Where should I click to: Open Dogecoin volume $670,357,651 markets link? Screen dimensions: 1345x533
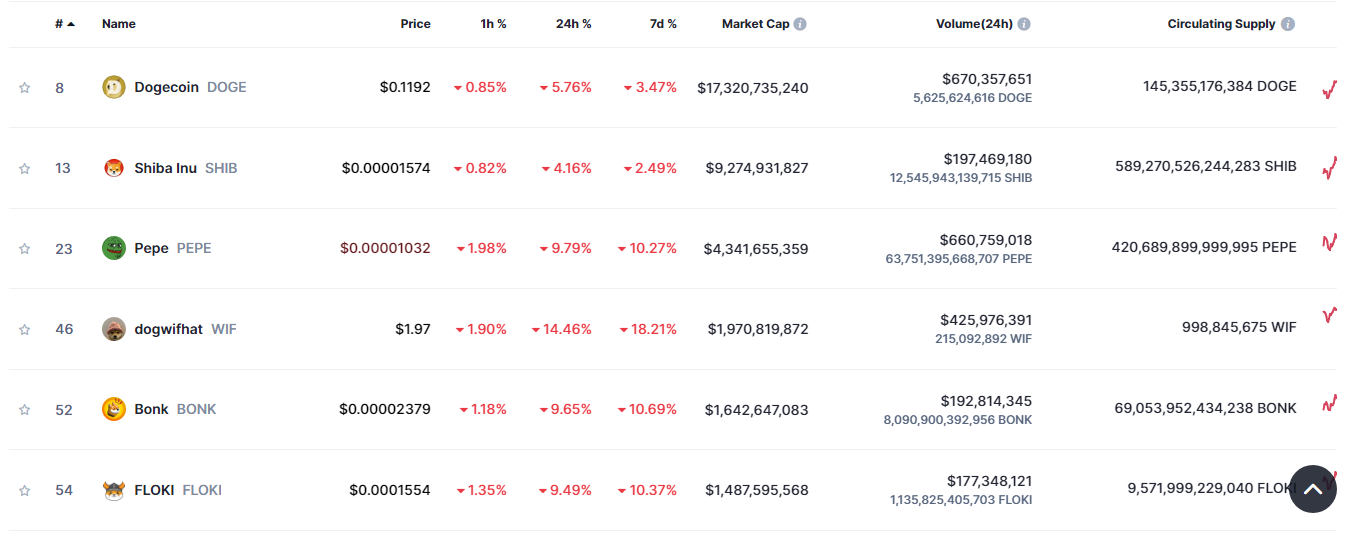(x=987, y=78)
